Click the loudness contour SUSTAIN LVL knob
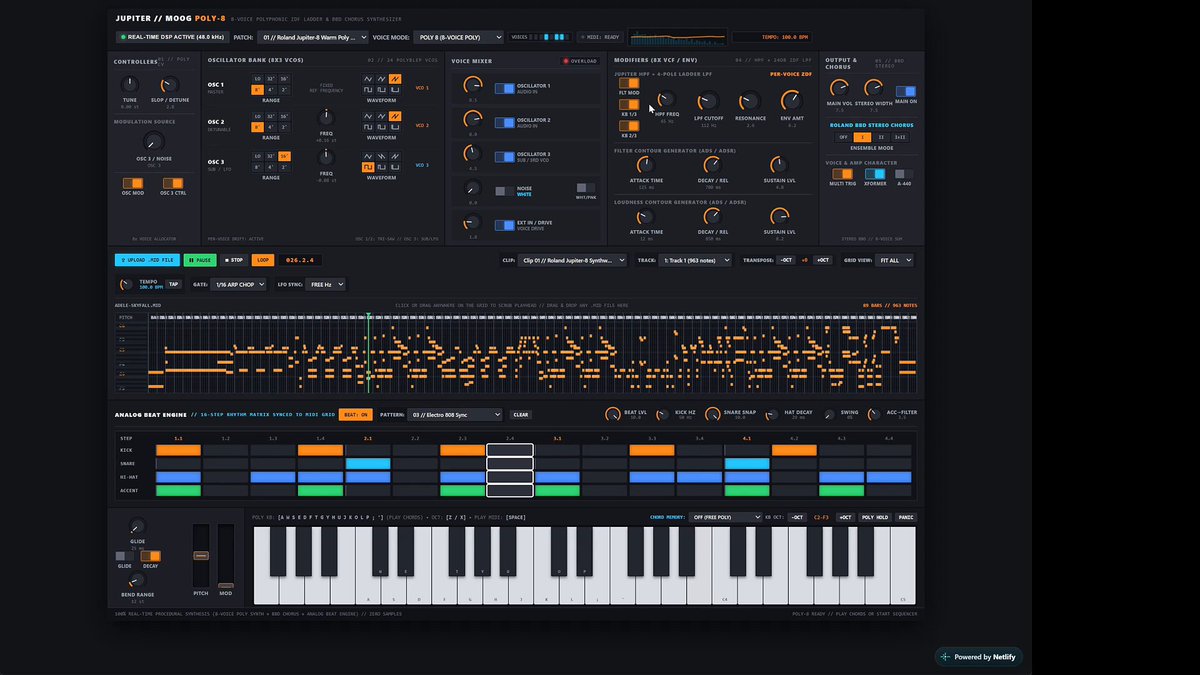 pos(780,216)
